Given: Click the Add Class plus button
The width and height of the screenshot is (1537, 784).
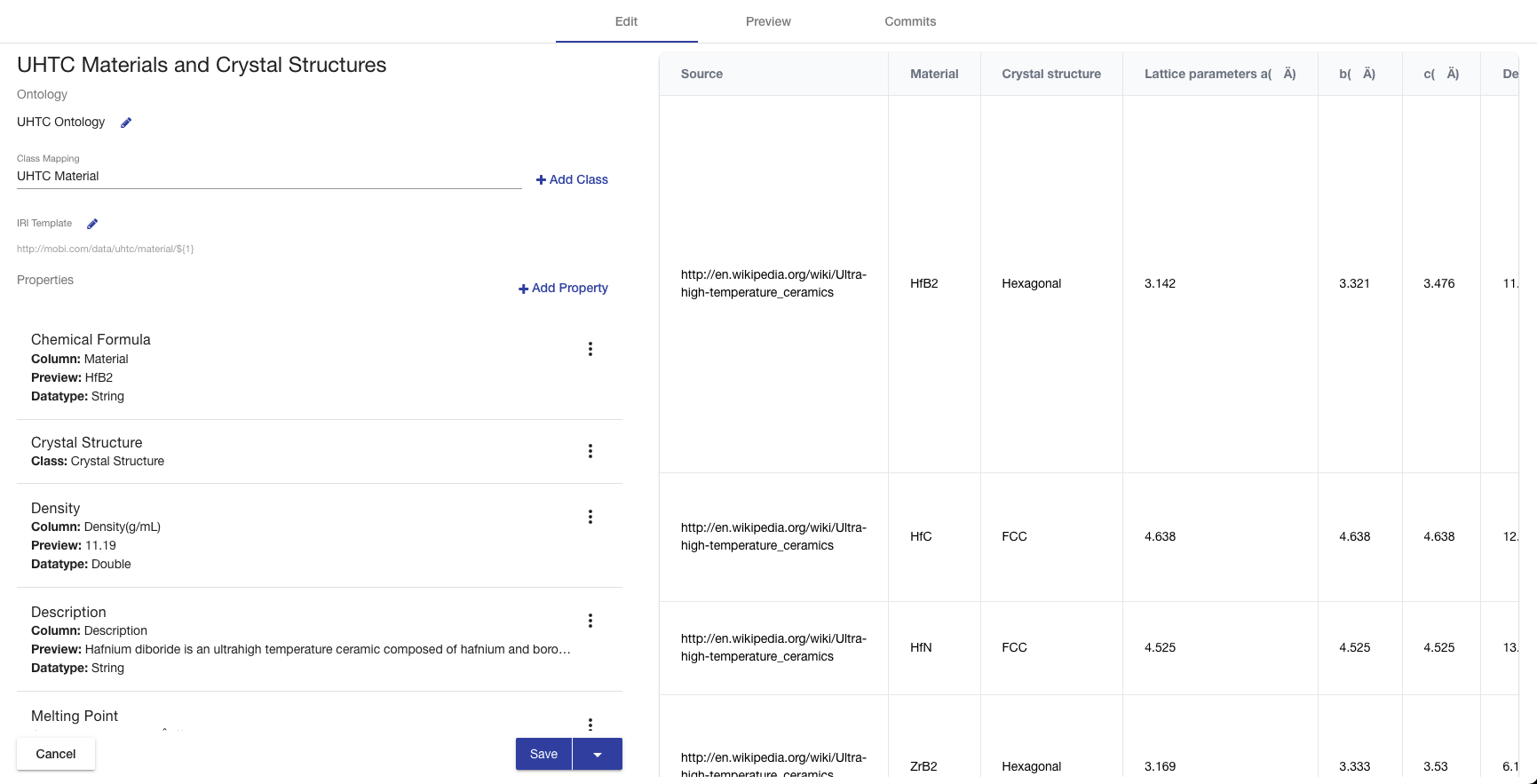Looking at the screenshot, I should pos(572,179).
